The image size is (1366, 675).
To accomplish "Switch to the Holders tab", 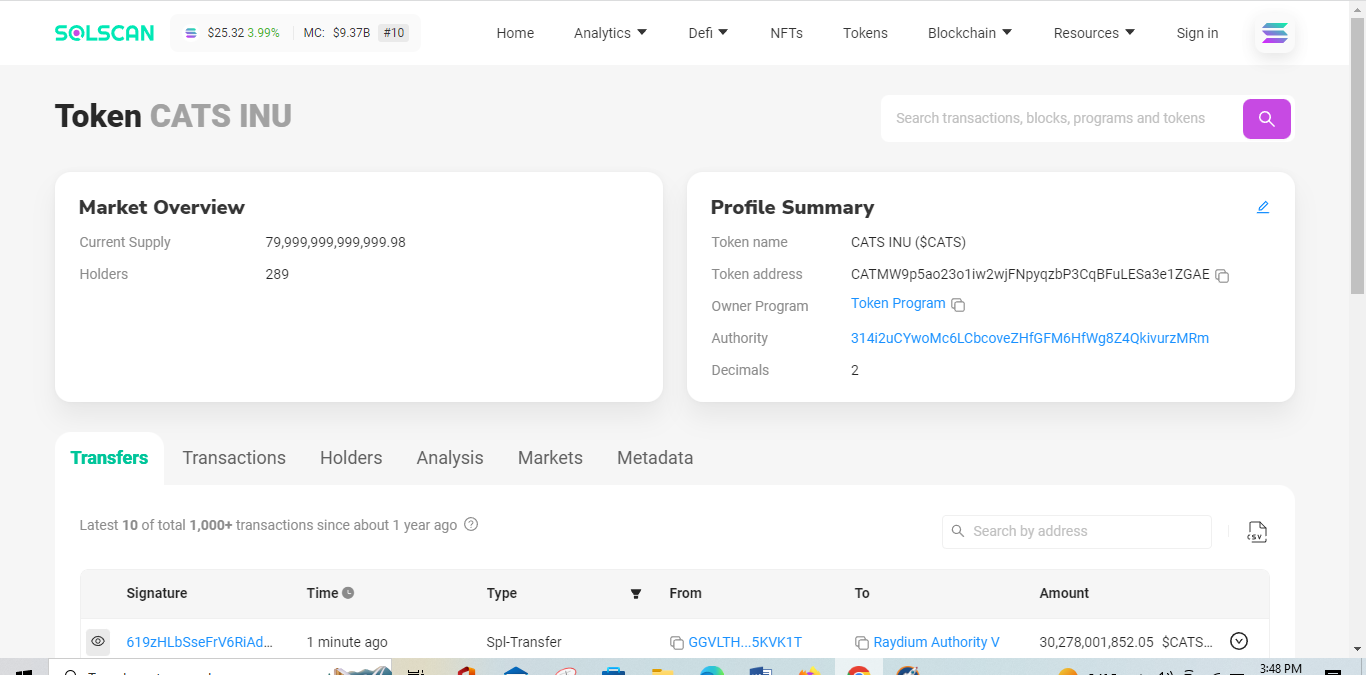I will 351,457.
